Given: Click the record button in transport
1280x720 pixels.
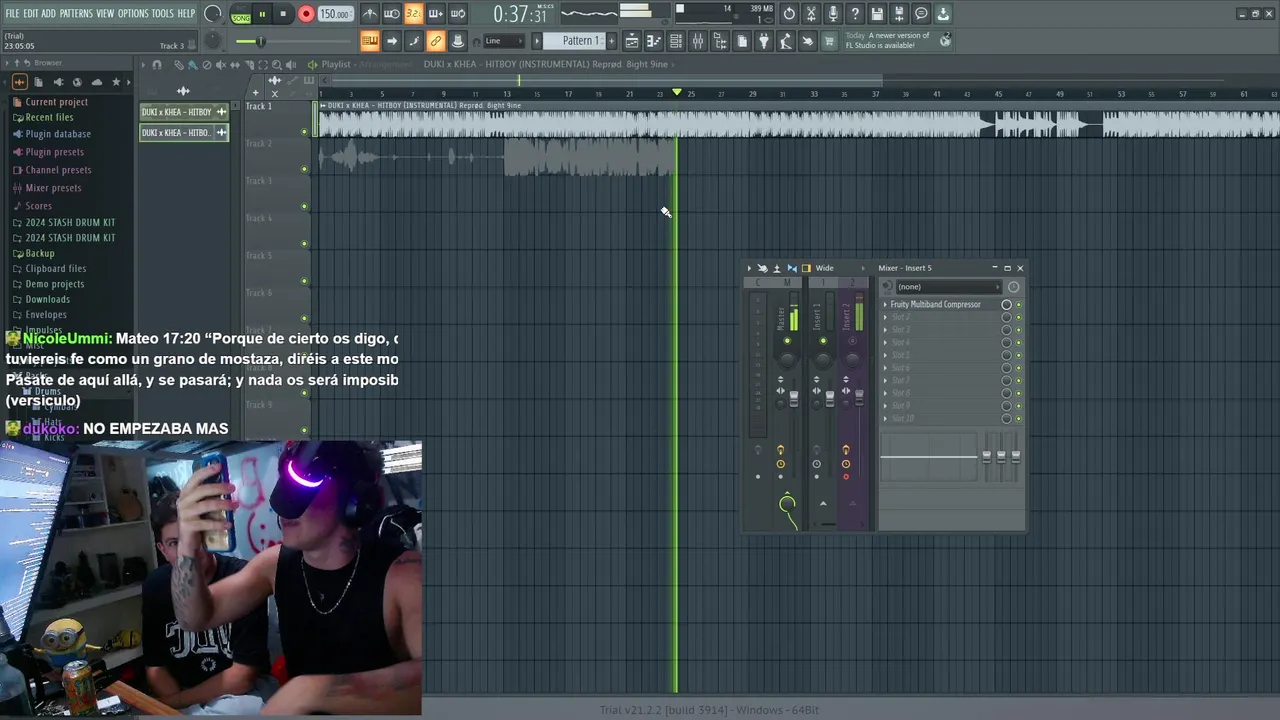Looking at the screenshot, I should point(306,14).
